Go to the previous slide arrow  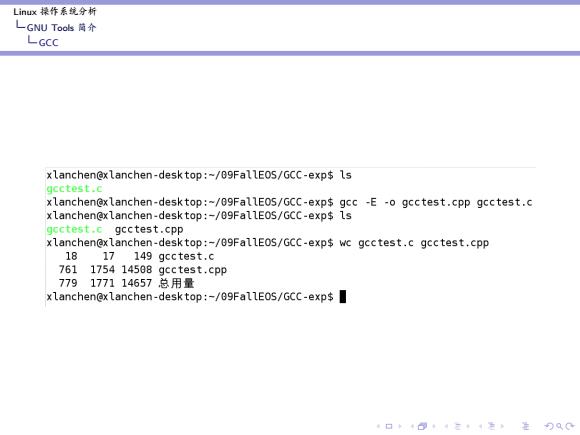[378, 426]
